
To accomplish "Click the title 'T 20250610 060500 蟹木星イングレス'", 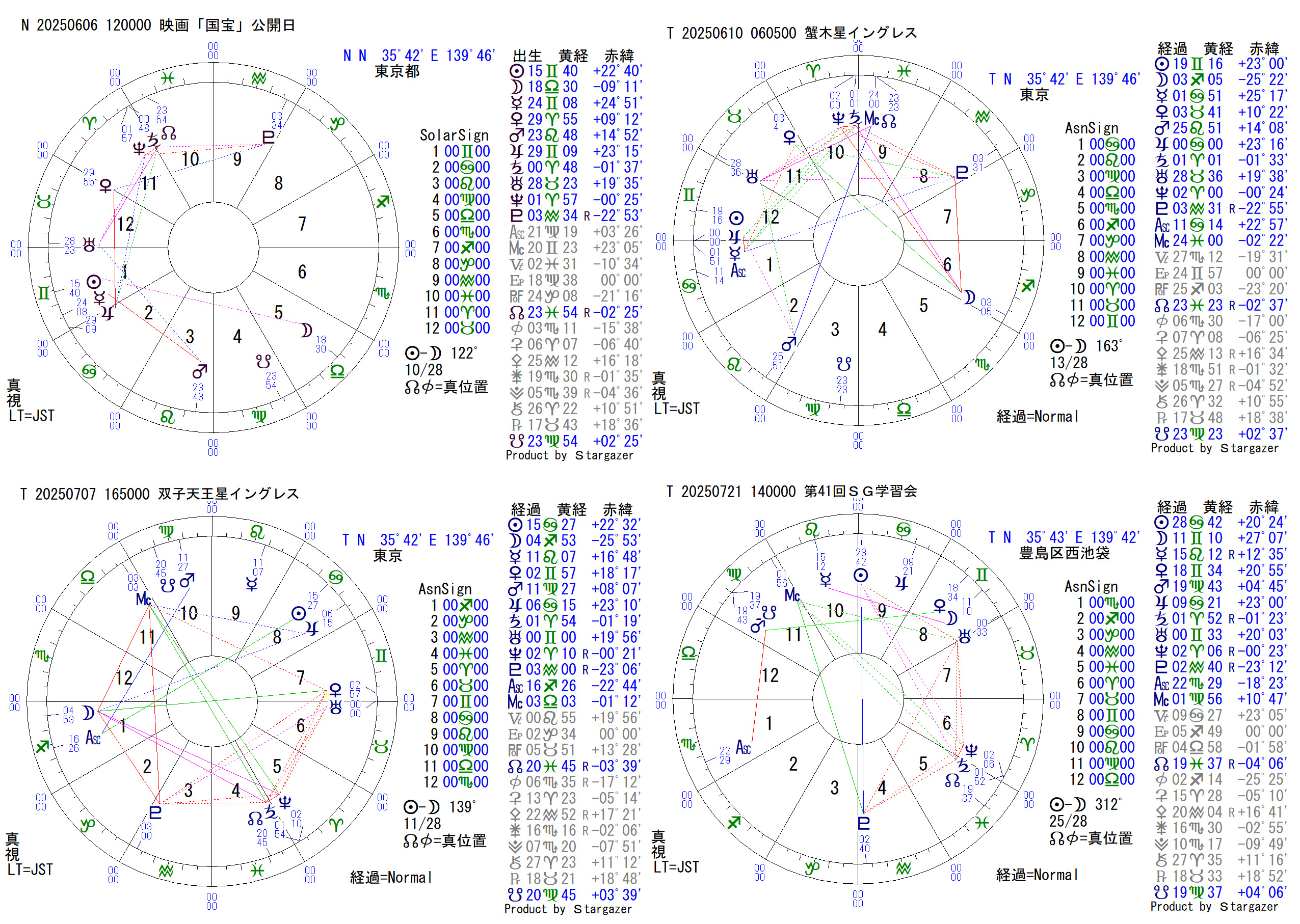I will click(x=792, y=33).
